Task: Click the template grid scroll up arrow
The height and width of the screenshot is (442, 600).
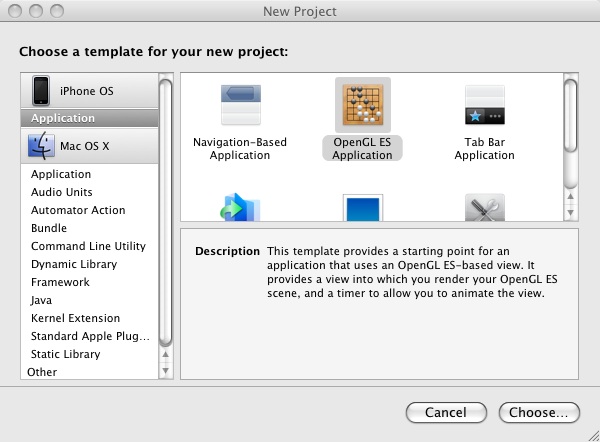Action: pos(571,196)
